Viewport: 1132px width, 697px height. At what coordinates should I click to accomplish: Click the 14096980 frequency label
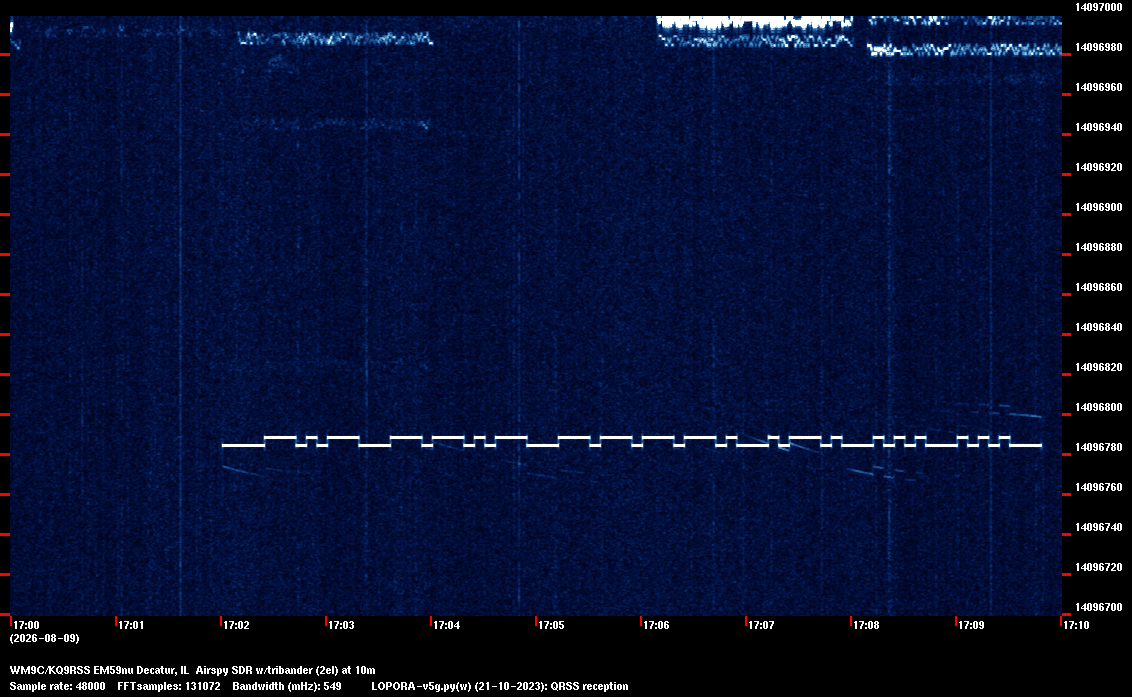1099,47
